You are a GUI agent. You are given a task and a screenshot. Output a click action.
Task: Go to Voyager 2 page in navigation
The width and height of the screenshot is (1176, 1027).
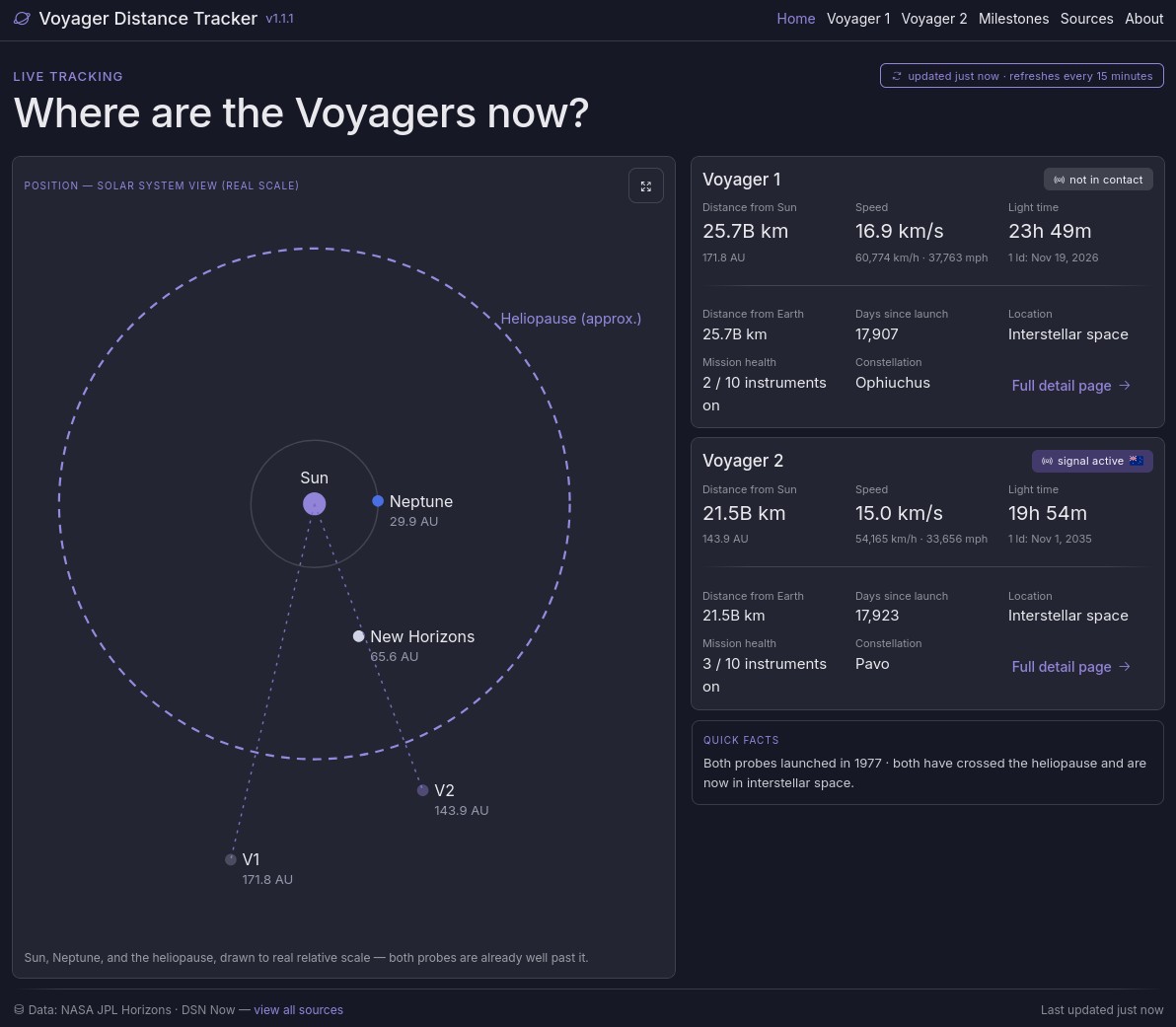933,19
